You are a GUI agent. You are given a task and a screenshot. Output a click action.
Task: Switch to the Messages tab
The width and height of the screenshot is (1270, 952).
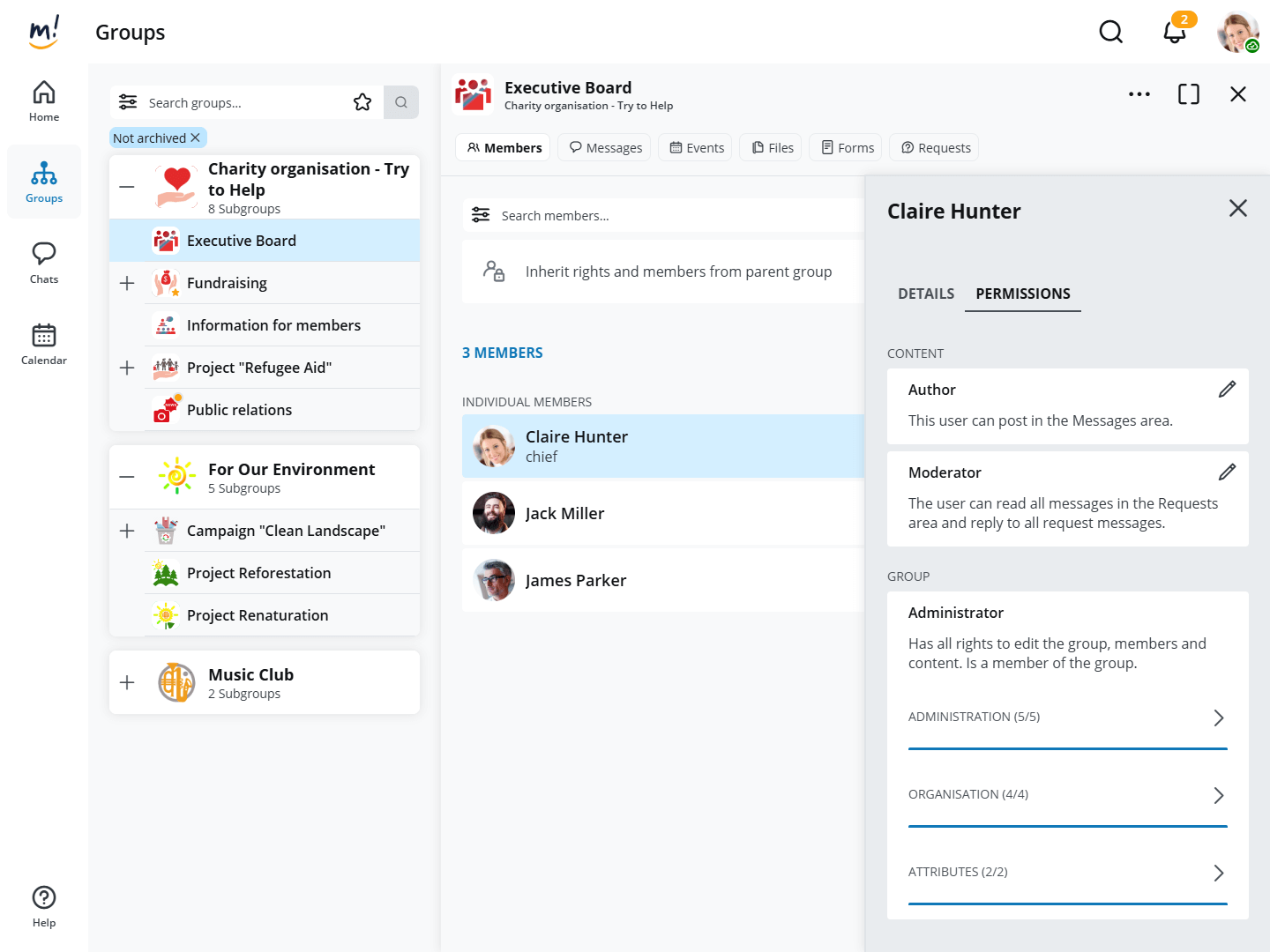click(x=606, y=148)
